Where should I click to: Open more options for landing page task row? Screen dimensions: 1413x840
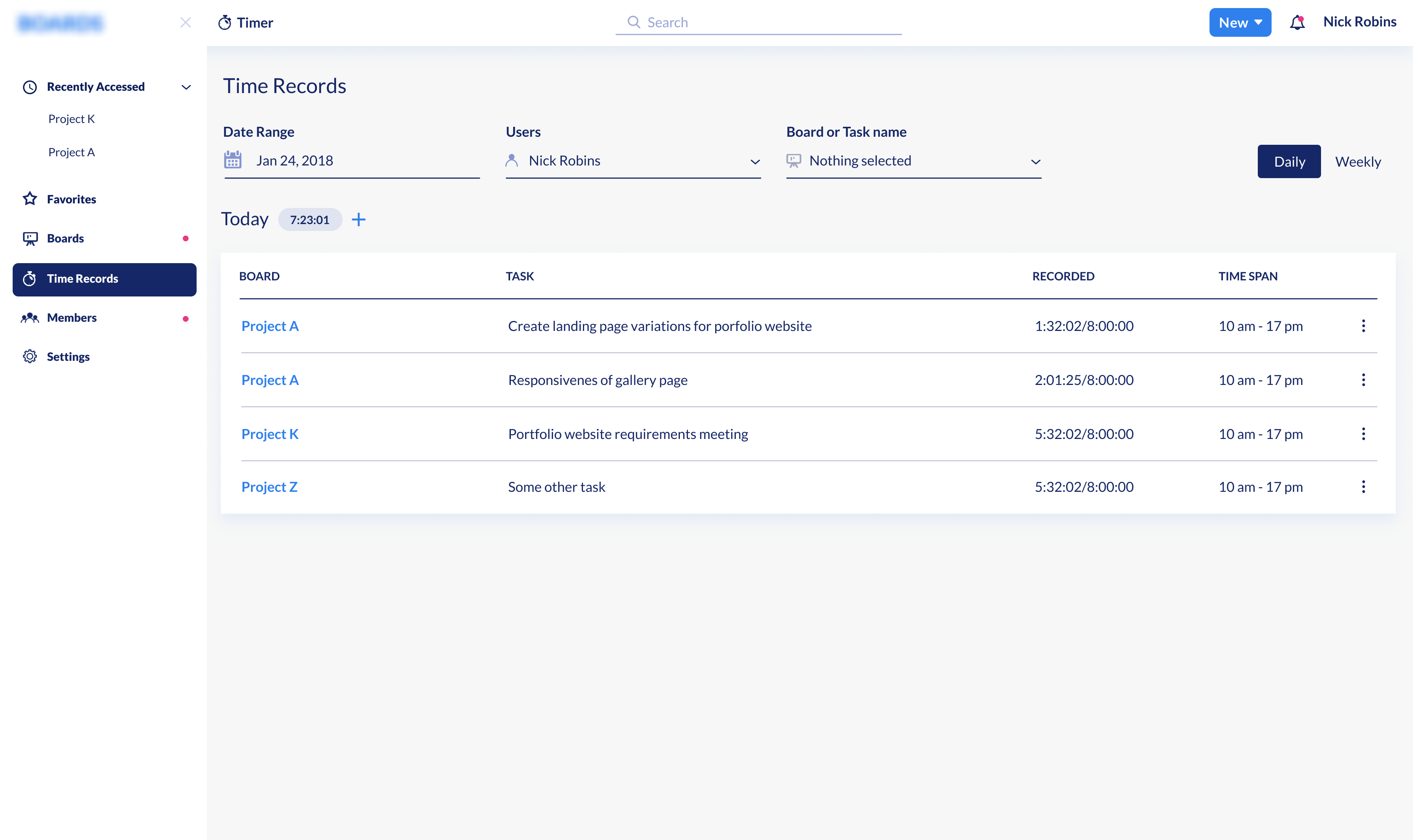tap(1363, 326)
